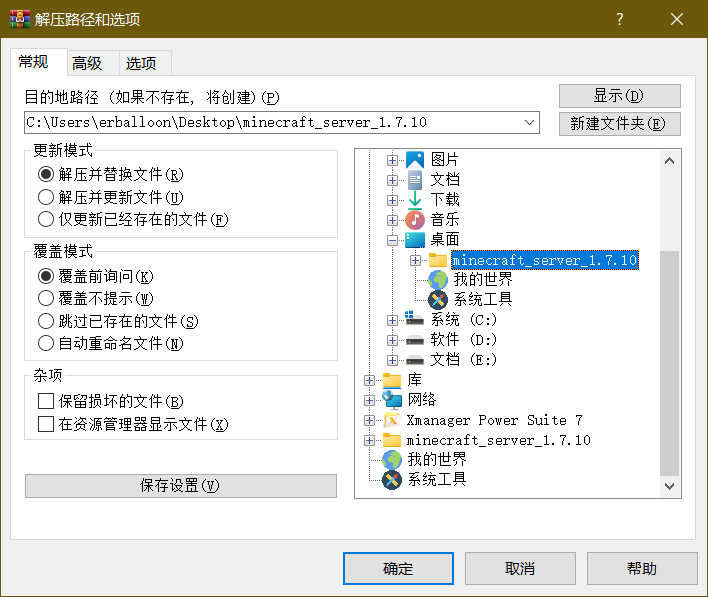The height and width of the screenshot is (597, 708).
Task: Open the destination path dropdown arrow
Action: click(x=530, y=123)
